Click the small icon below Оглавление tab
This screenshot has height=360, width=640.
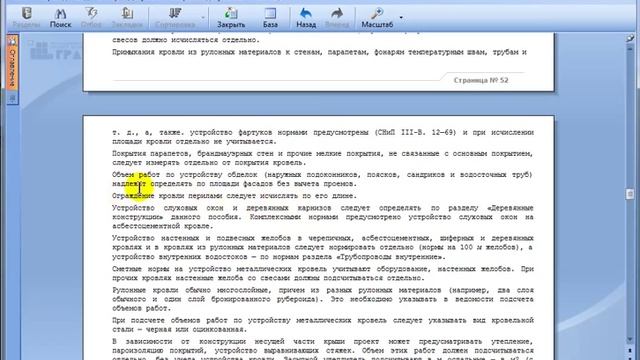[12, 98]
